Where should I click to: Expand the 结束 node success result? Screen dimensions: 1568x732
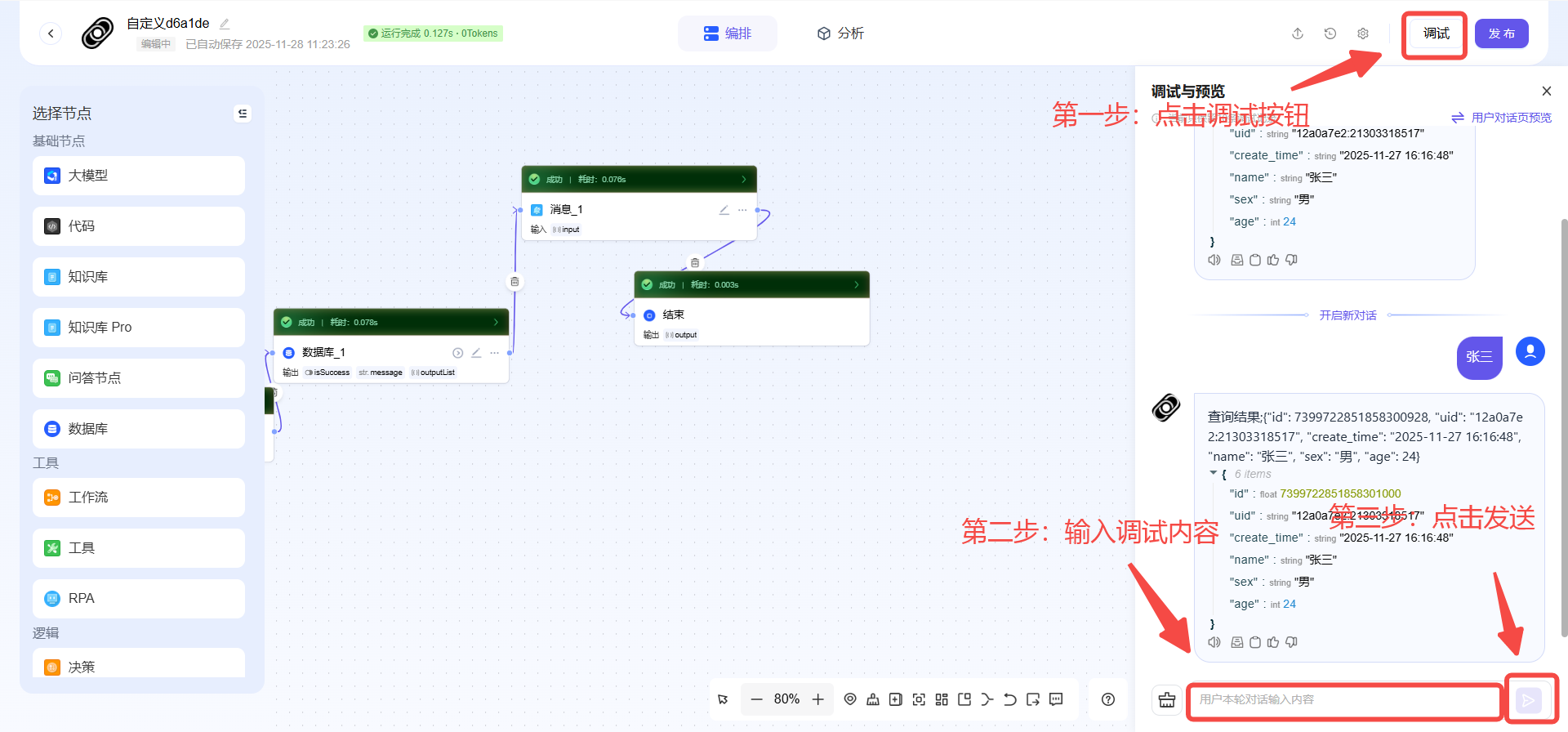pos(857,284)
